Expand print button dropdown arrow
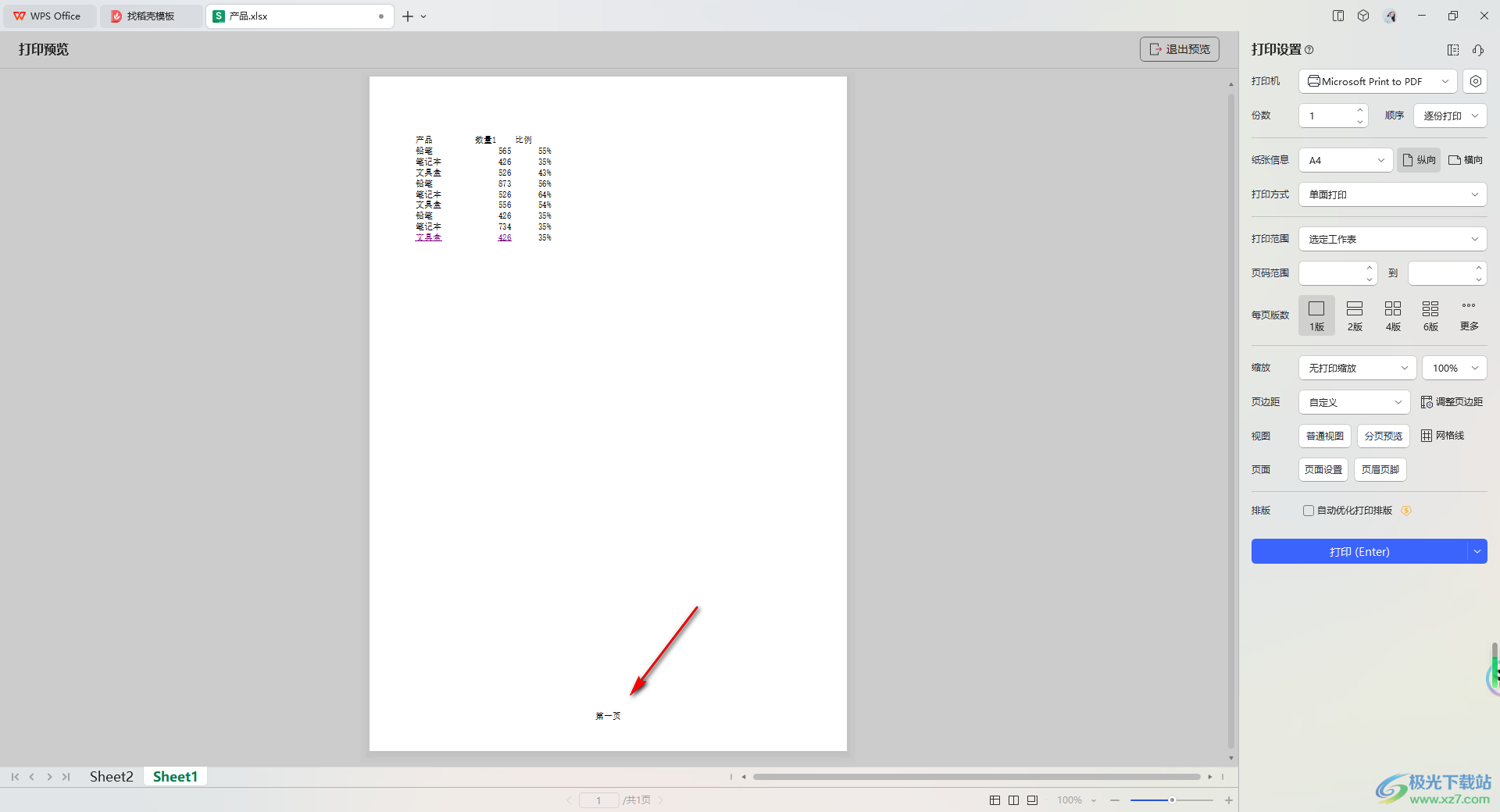 [x=1477, y=551]
